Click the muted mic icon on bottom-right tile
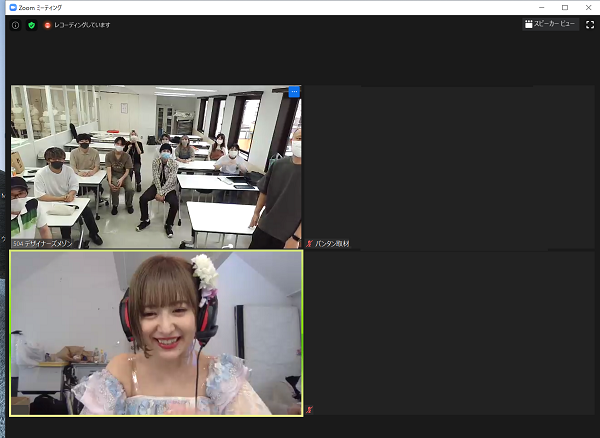Viewport: 600px width, 438px height. [309, 410]
